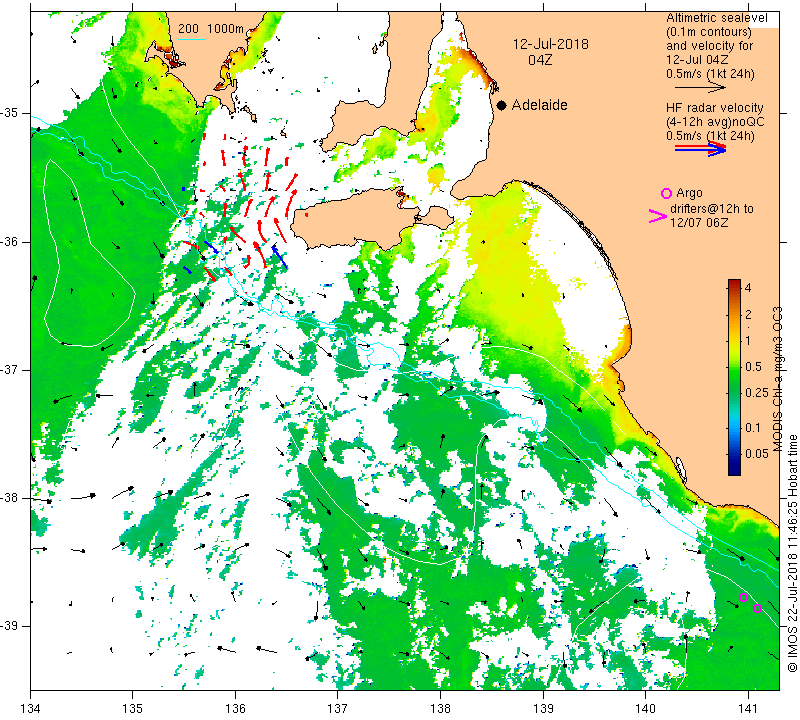Click the latitude axis label '-39'
This screenshot has height=720, width=800.
(9, 626)
